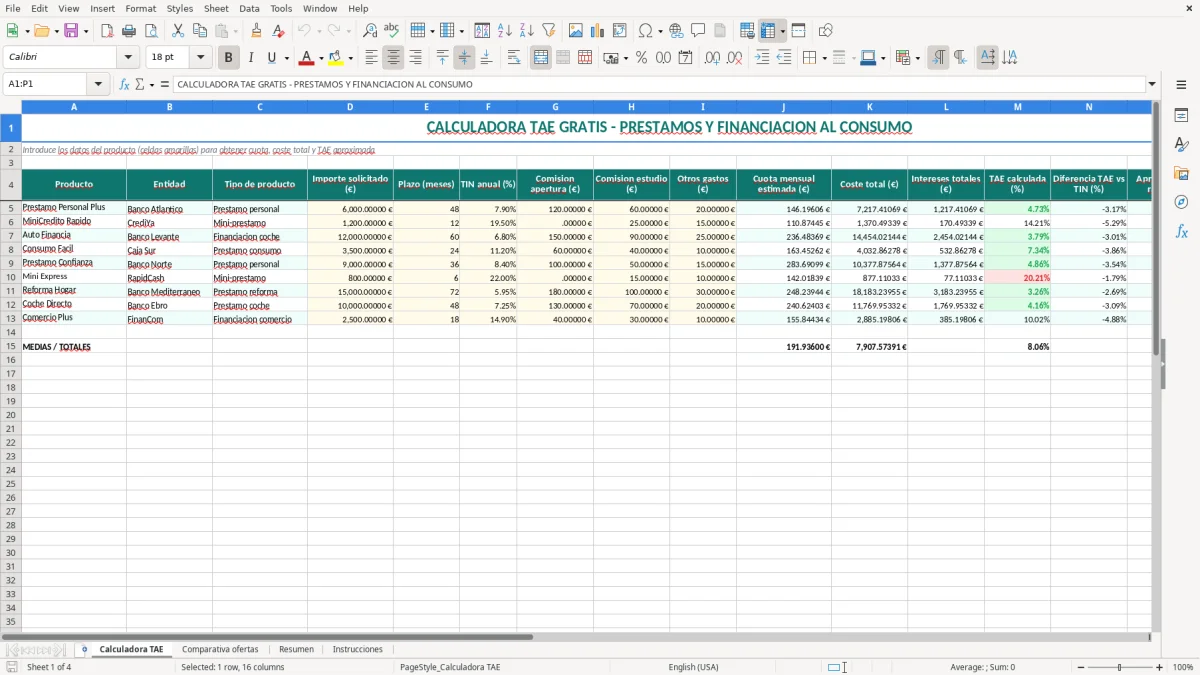The image size is (1200, 675).
Task: Insert Hyperlink icon
Action: pyautogui.click(x=676, y=31)
